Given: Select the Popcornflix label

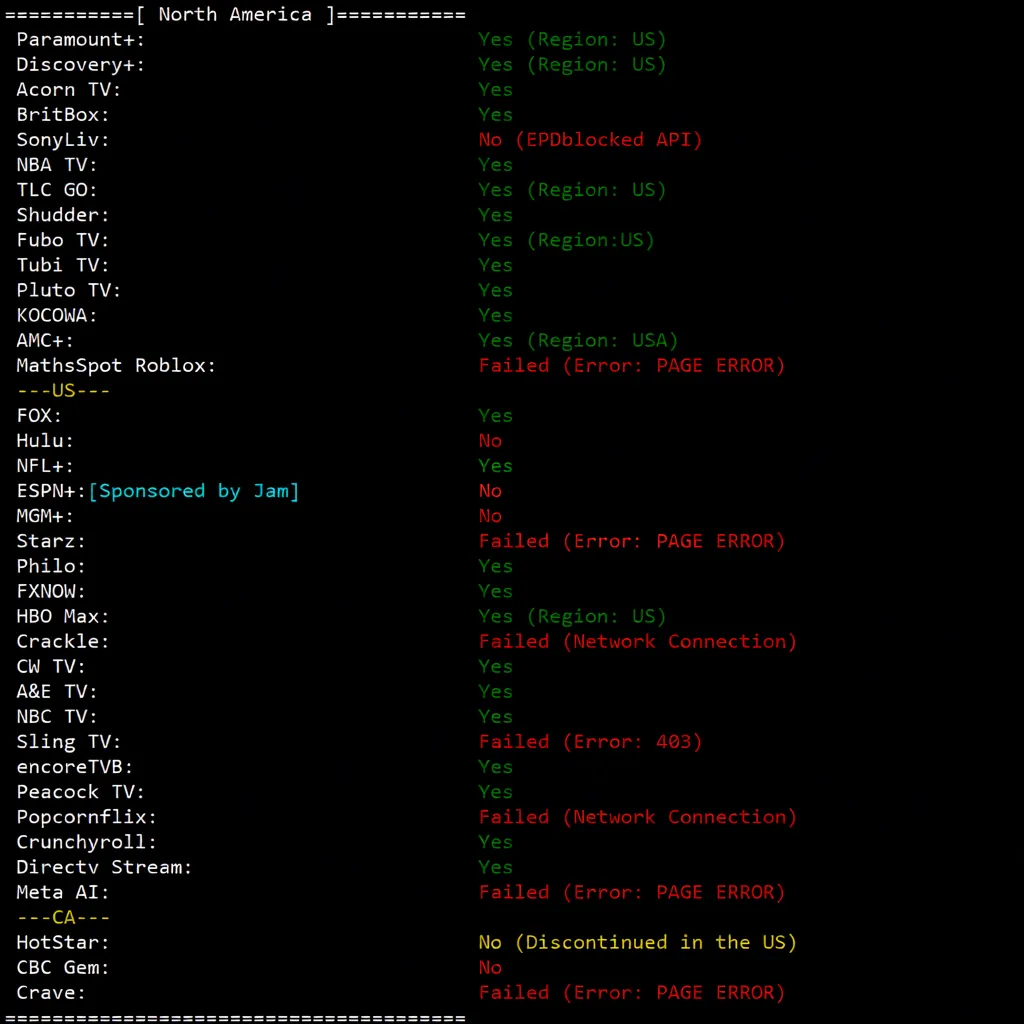Looking at the screenshot, I should pos(87,817).
